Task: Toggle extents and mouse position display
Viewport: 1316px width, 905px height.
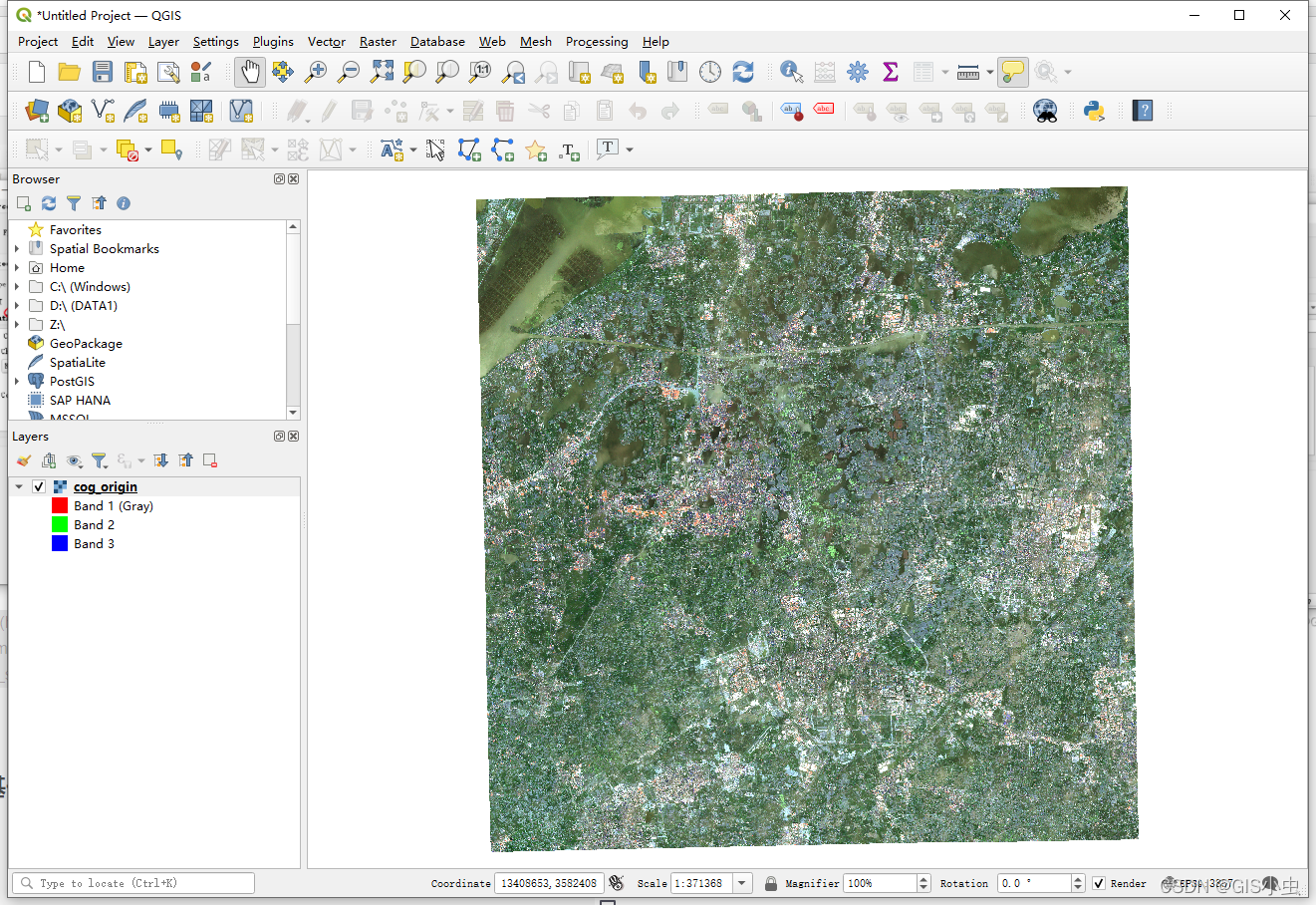Action: point(617,883)
